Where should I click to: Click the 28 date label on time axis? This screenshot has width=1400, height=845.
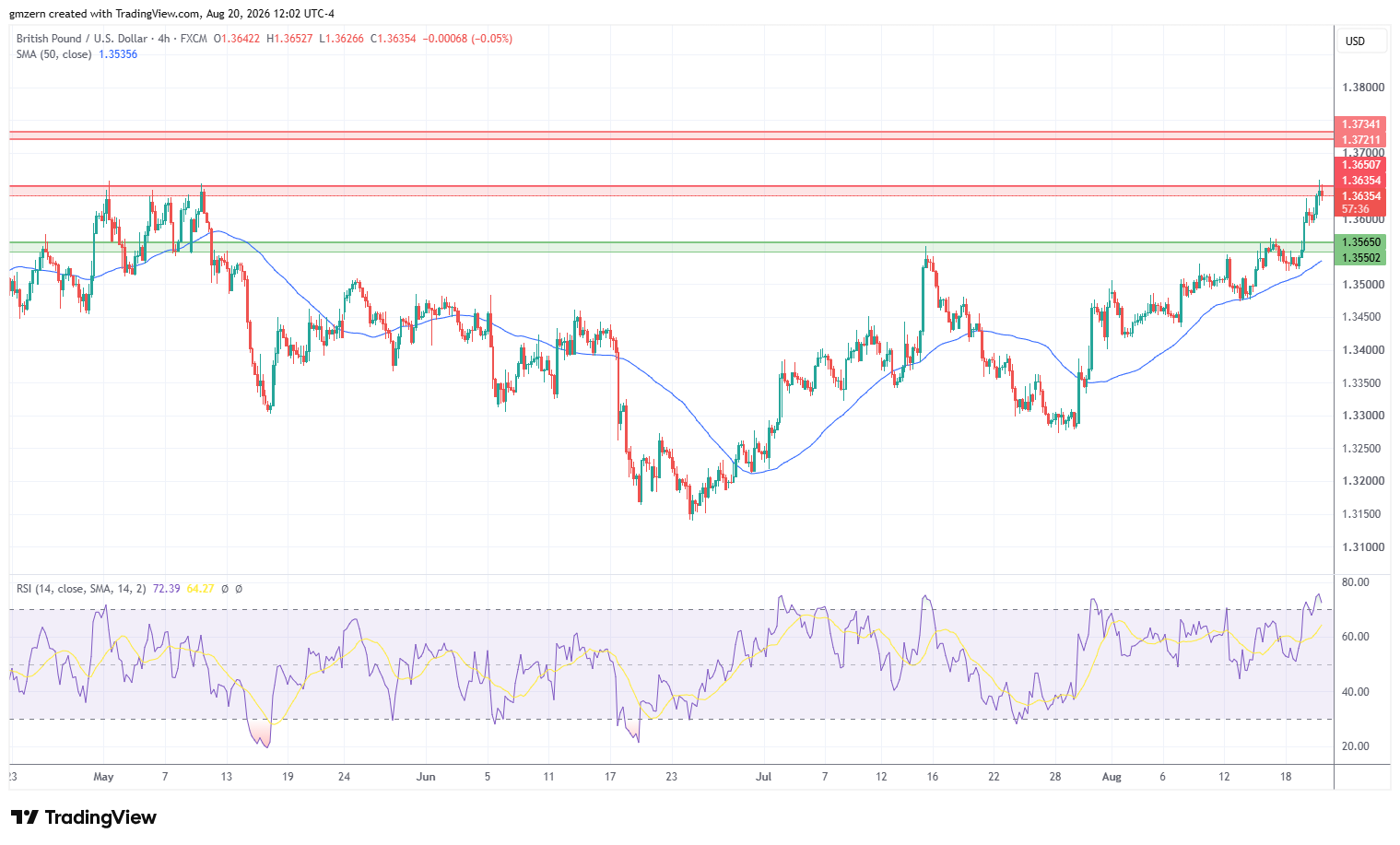pyautogui.click(x=1055, y=777)
